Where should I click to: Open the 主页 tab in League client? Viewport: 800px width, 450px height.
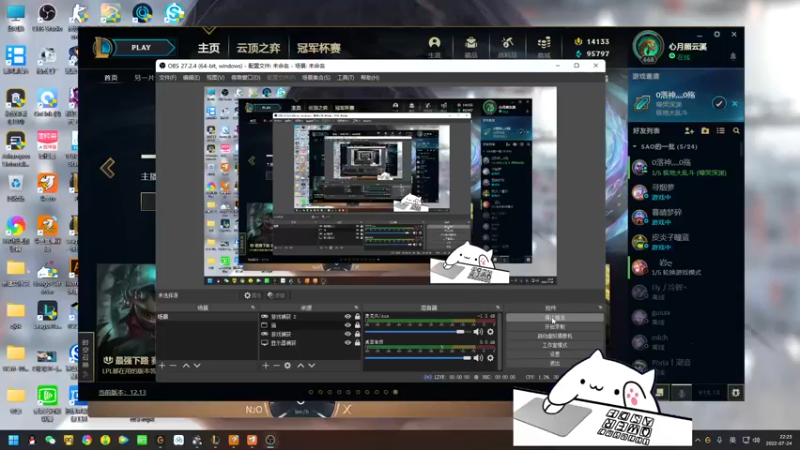[209, 48]
